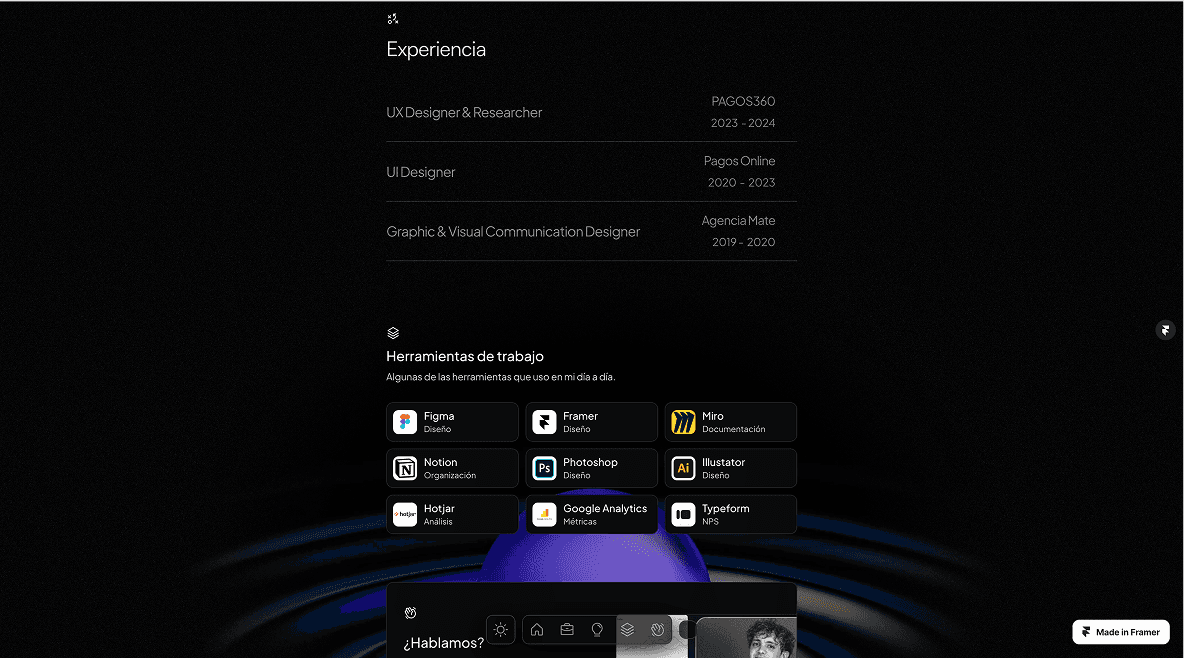Image resolution: width=1184 pixels, height=658 pixels.
Task: Open the Miro tool card
Action: [x=730, y=422]
